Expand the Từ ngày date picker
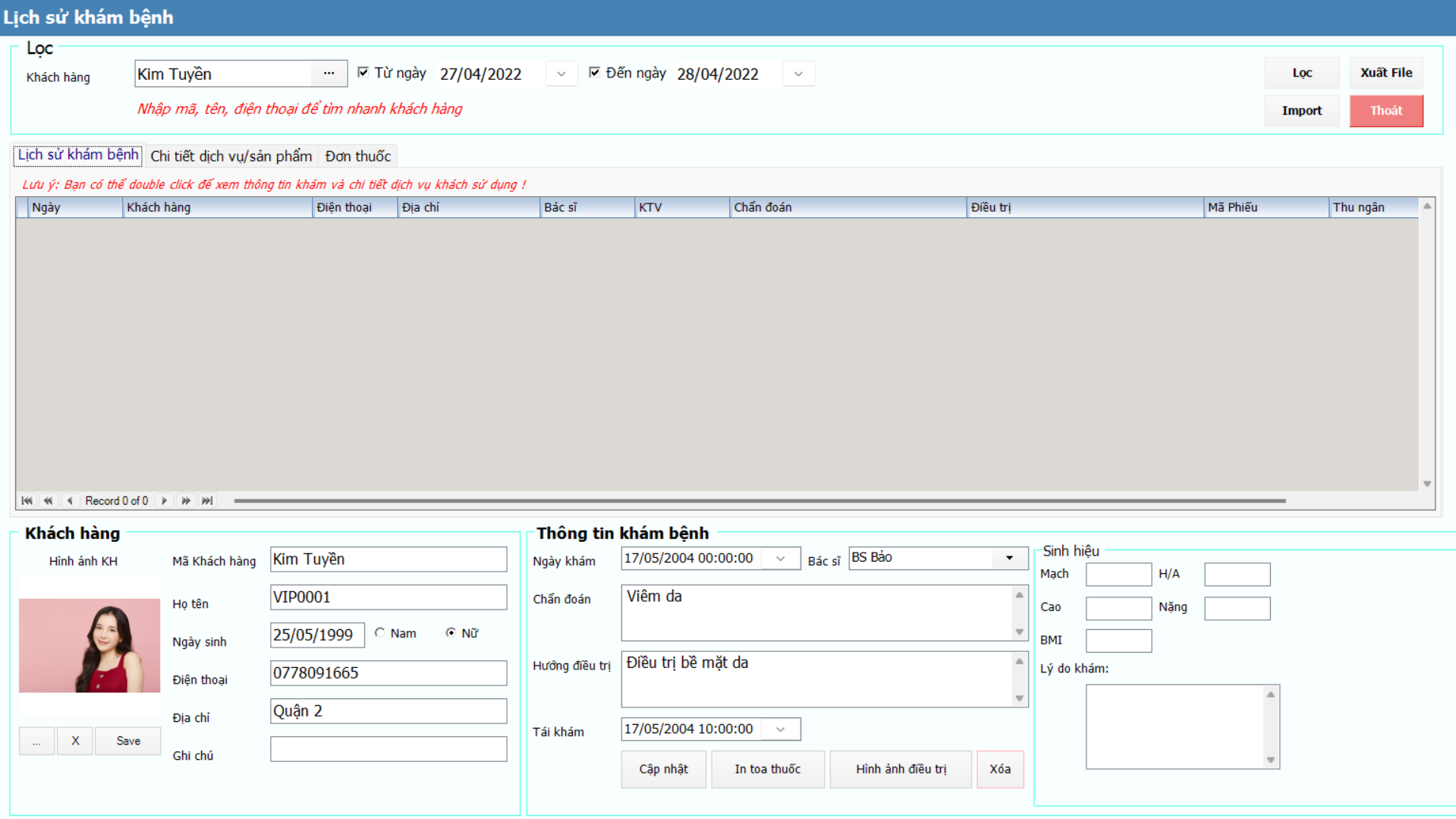The width and height of the screenshot is (1456, 819). (x=561, y=74)
